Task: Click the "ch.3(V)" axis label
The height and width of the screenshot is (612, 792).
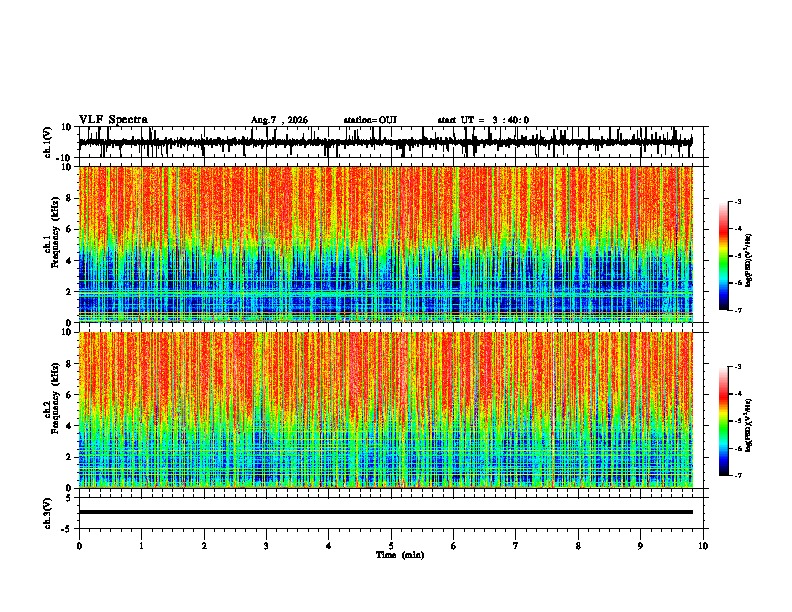Action: (48, 513)
